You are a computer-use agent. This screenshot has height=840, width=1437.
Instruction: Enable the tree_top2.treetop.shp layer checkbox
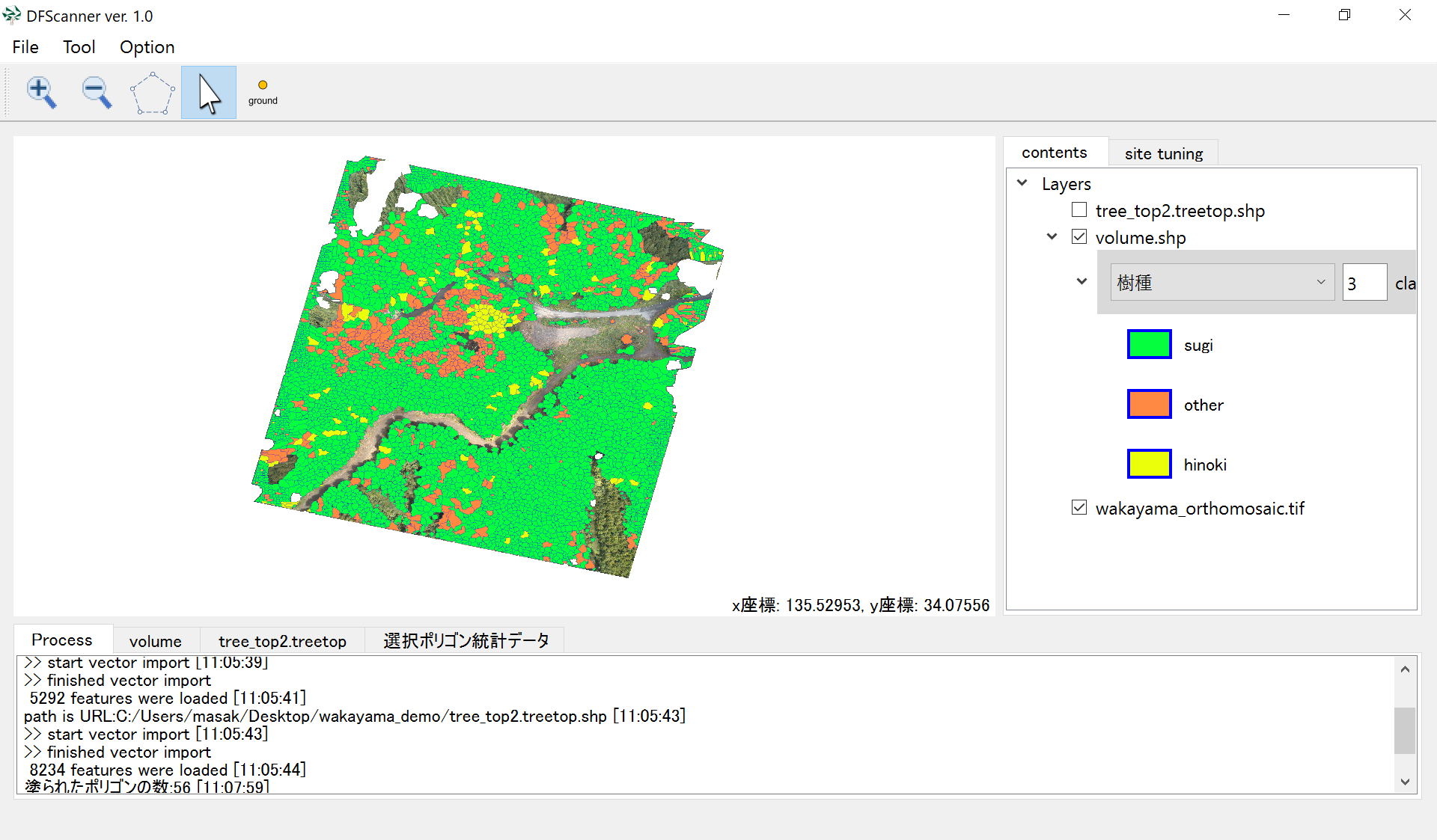coord(1078,210)
